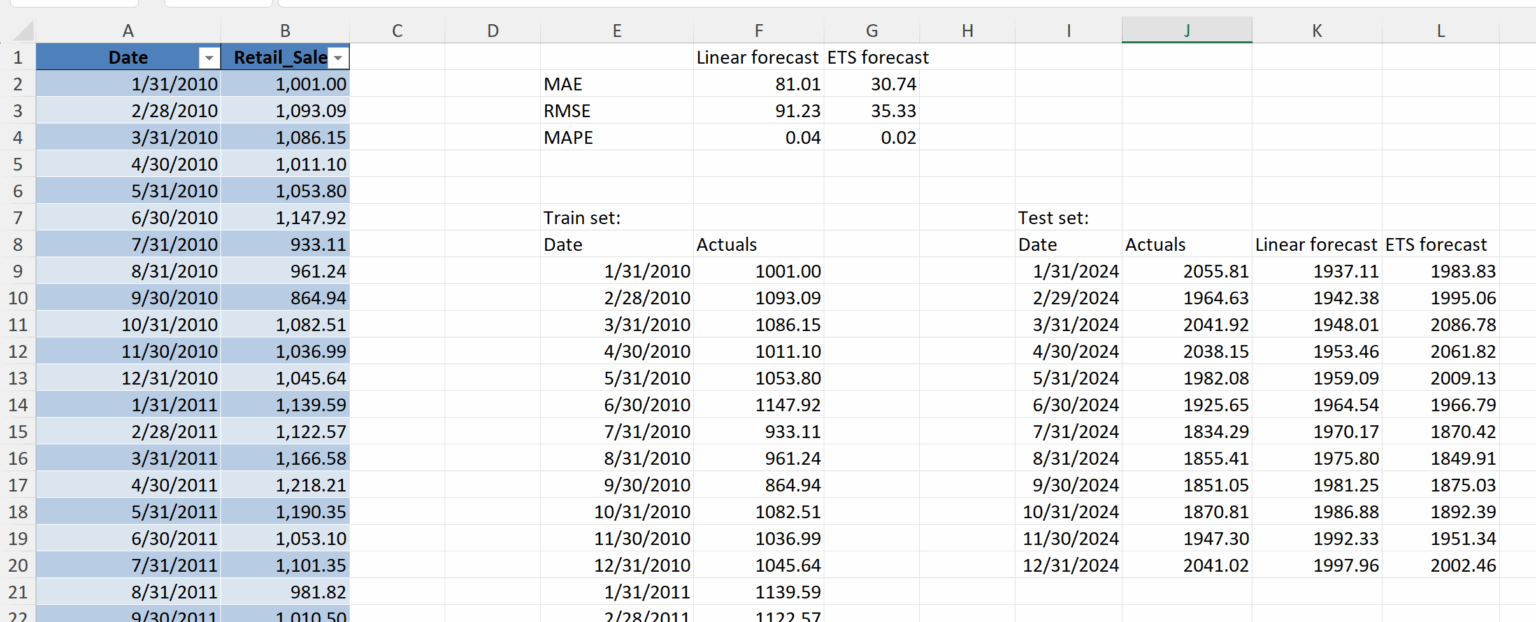Open the Retail_Sale column filter dropdown
Image resolution: width=1536 pixels, height=622 pixels.
(x=339, y=58)
